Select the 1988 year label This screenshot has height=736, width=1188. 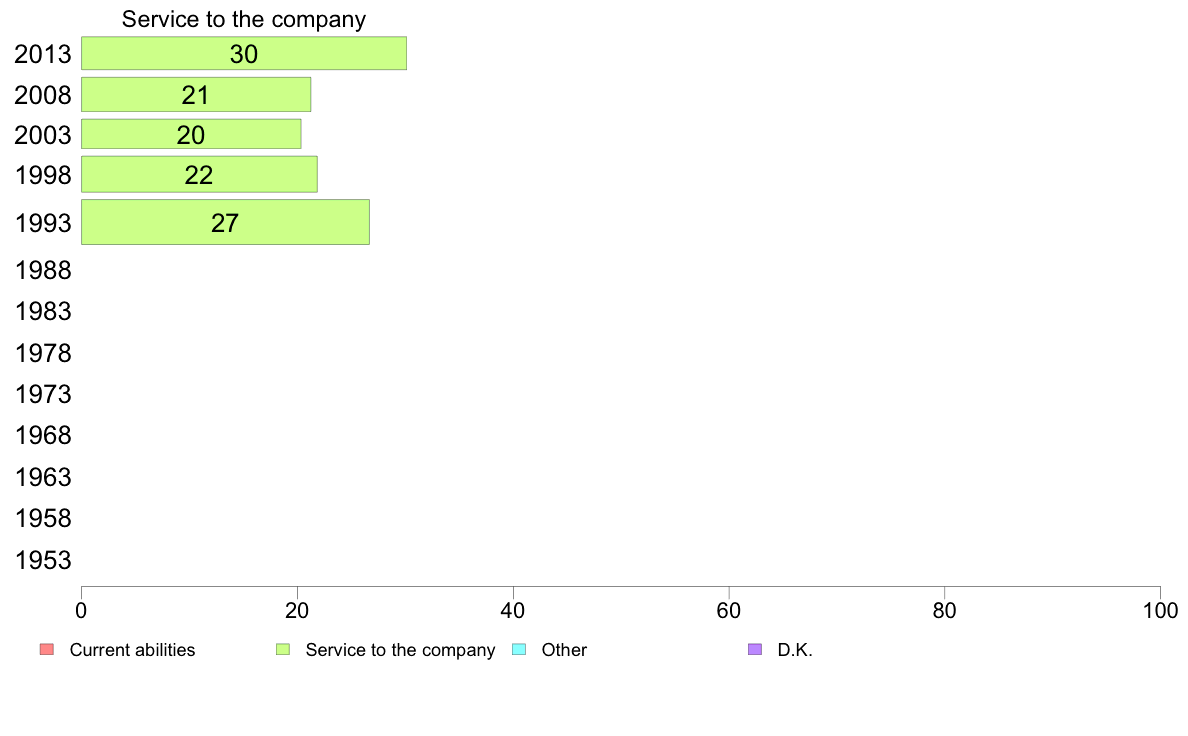point(43,271)
